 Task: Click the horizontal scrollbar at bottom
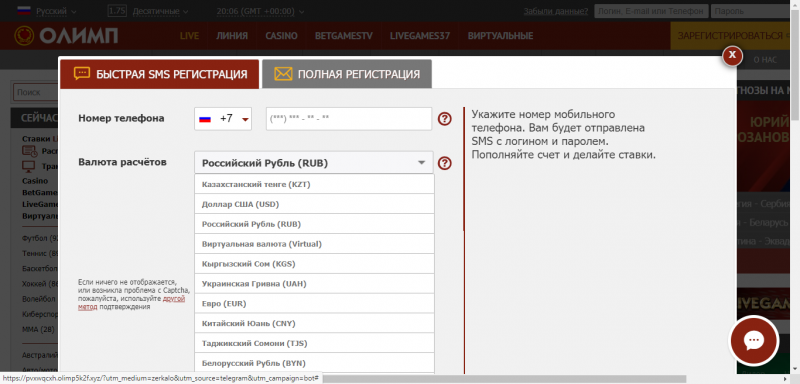505,379
